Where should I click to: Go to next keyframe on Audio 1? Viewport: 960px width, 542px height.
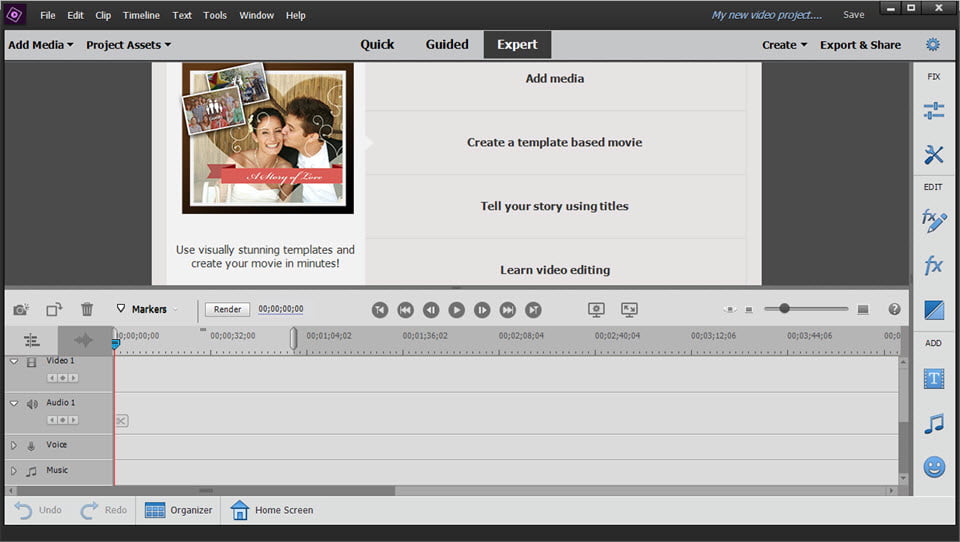73,420
